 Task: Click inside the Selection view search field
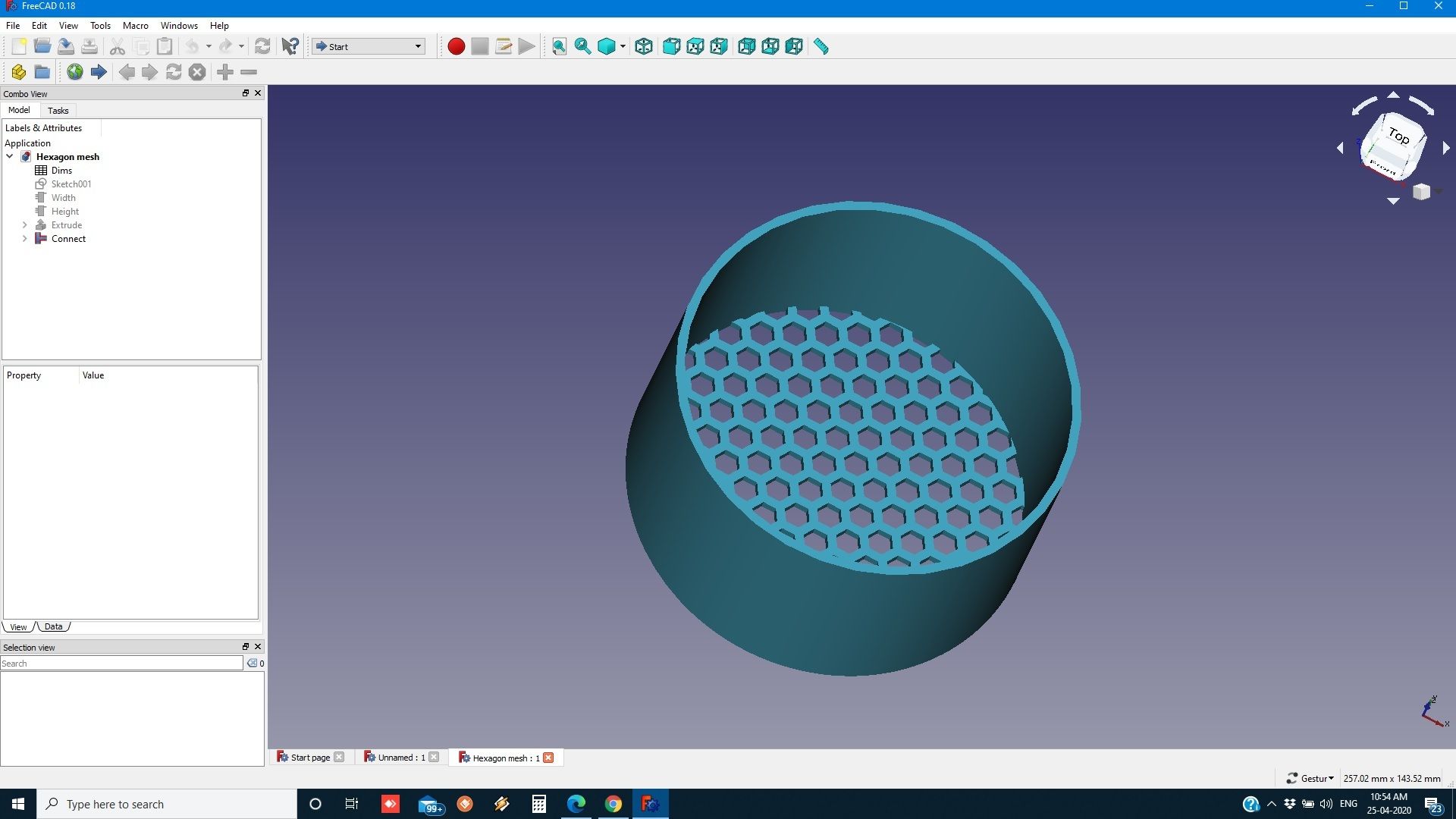point(121,663)
